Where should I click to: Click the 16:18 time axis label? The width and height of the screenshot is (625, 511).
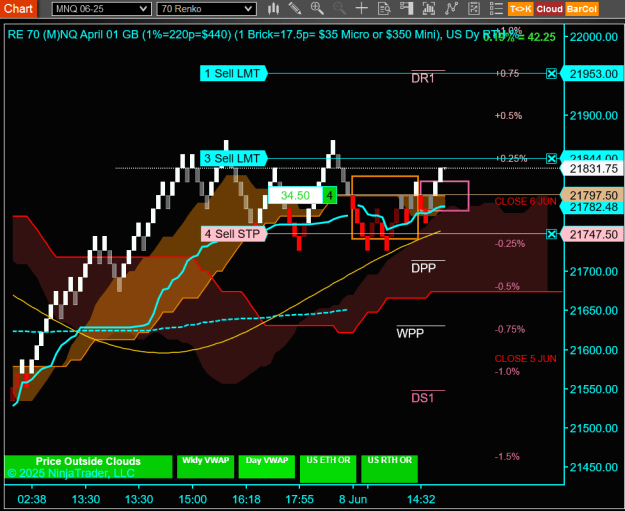pyautogui.click(x=246, y=499)
